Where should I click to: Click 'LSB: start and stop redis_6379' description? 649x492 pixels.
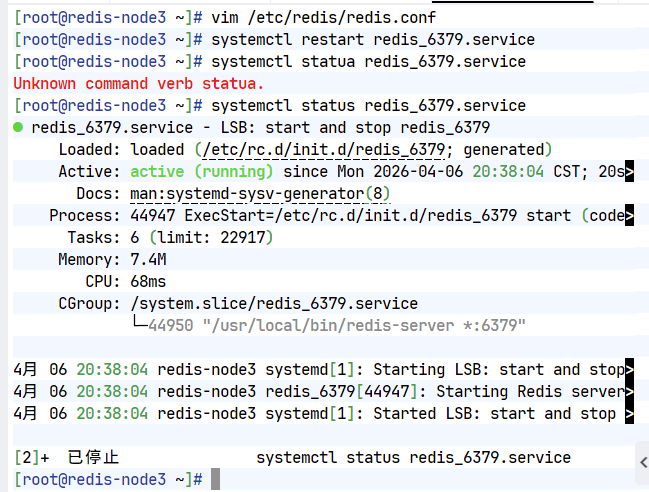[x=355, y=127]
